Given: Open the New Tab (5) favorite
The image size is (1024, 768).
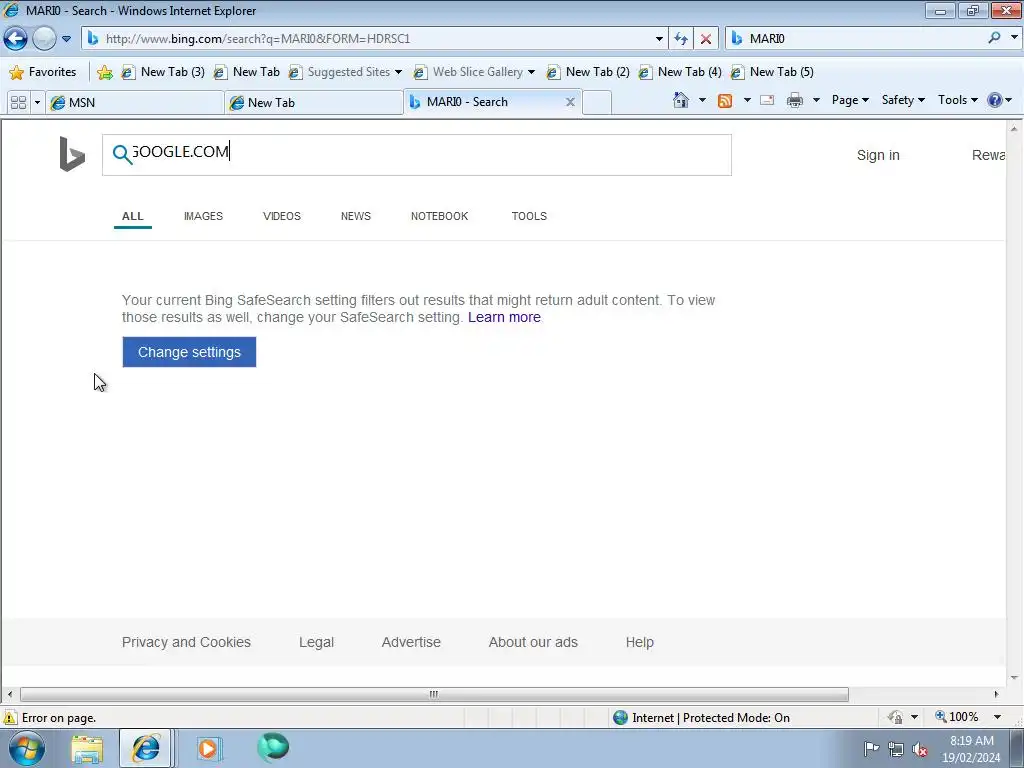Looking at the screenshot, I should tap(773, 72).
